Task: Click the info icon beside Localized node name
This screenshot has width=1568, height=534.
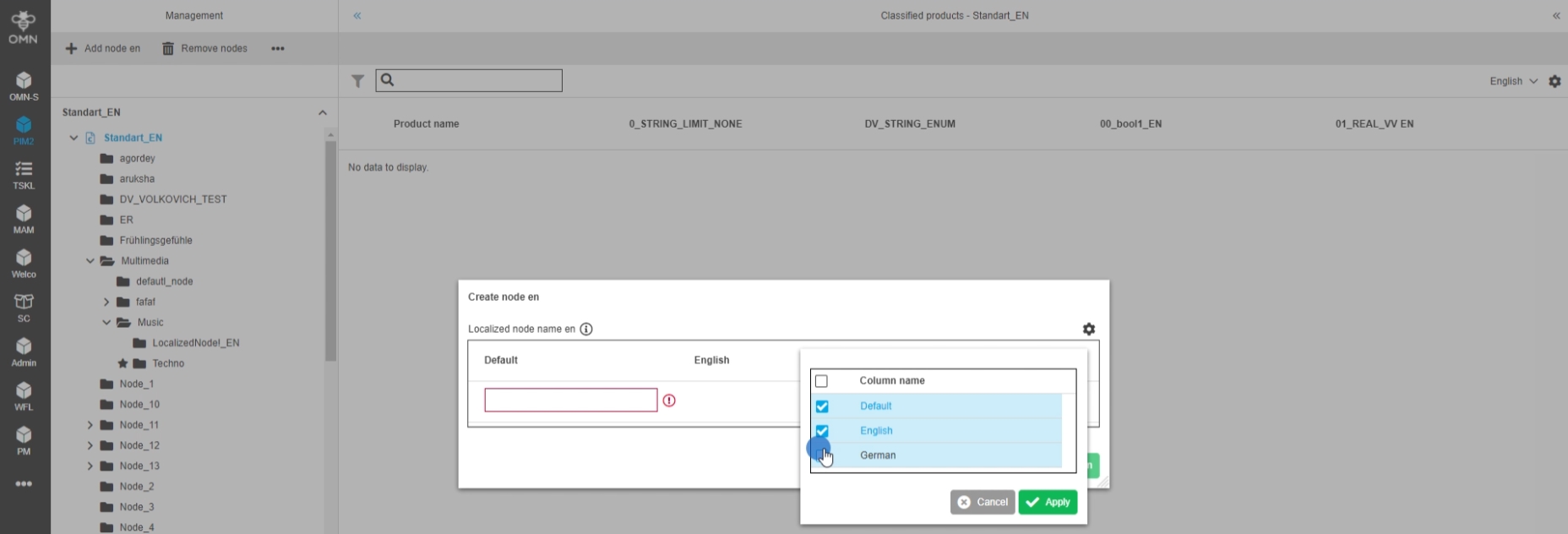Action: click(586, 329)
